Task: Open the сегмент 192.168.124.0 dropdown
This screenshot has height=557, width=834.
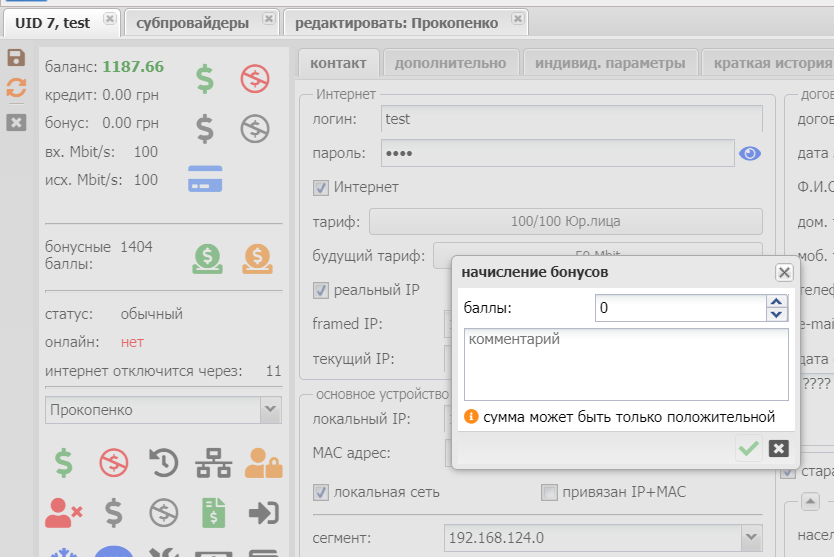Action: coord(752,538)
